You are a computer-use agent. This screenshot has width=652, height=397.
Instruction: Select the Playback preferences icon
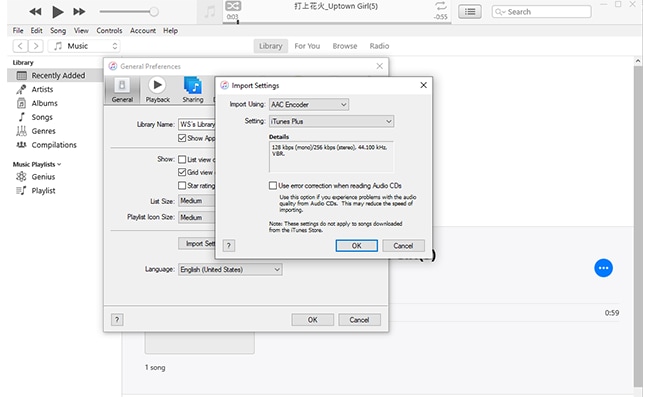(158, 90)
